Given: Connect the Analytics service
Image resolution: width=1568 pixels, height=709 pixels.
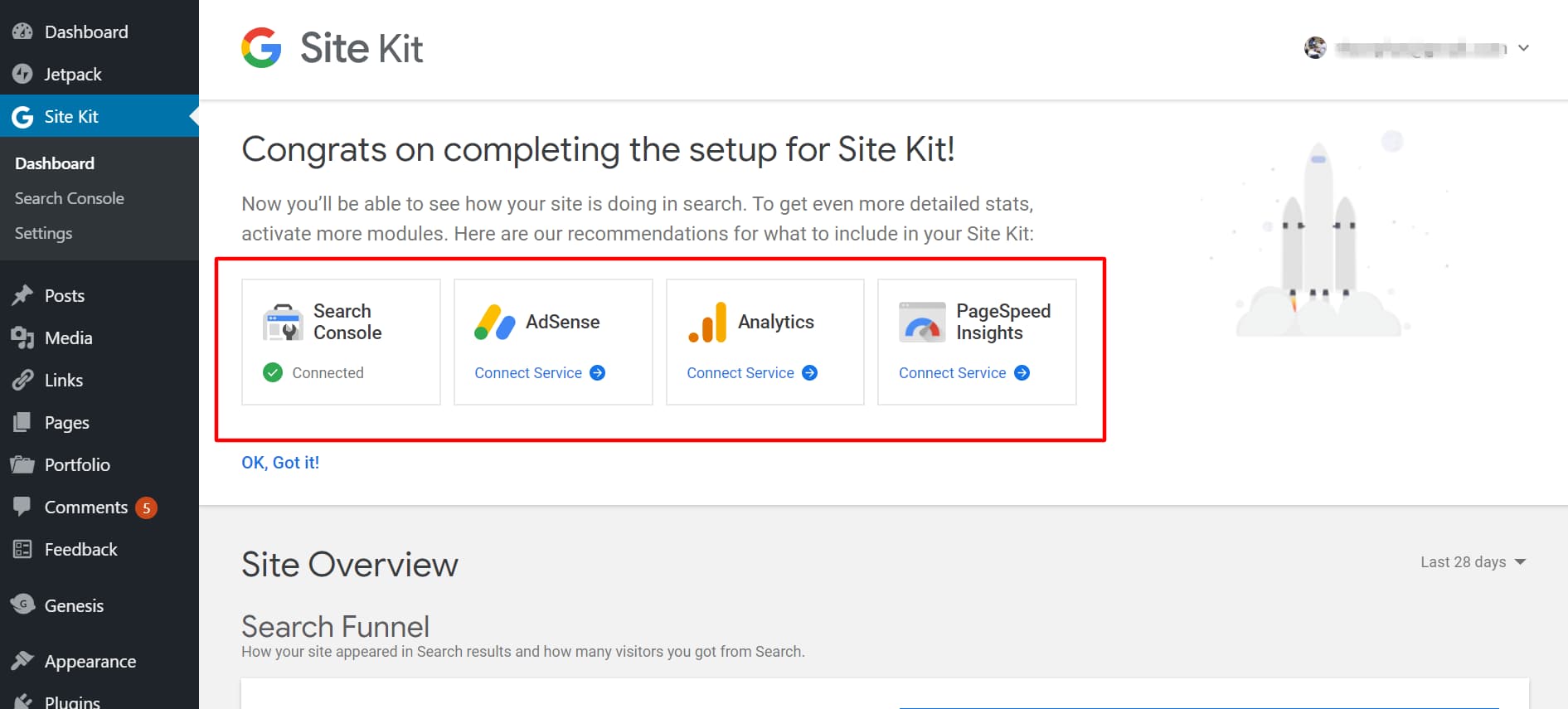Looking at the screenshot, I should (740, 372).
